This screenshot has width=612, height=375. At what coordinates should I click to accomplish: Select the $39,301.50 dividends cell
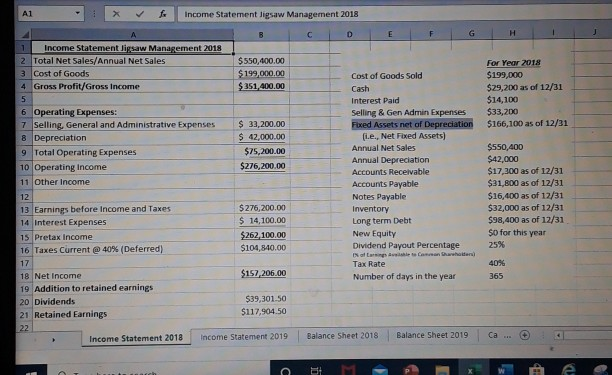(263, 299)
